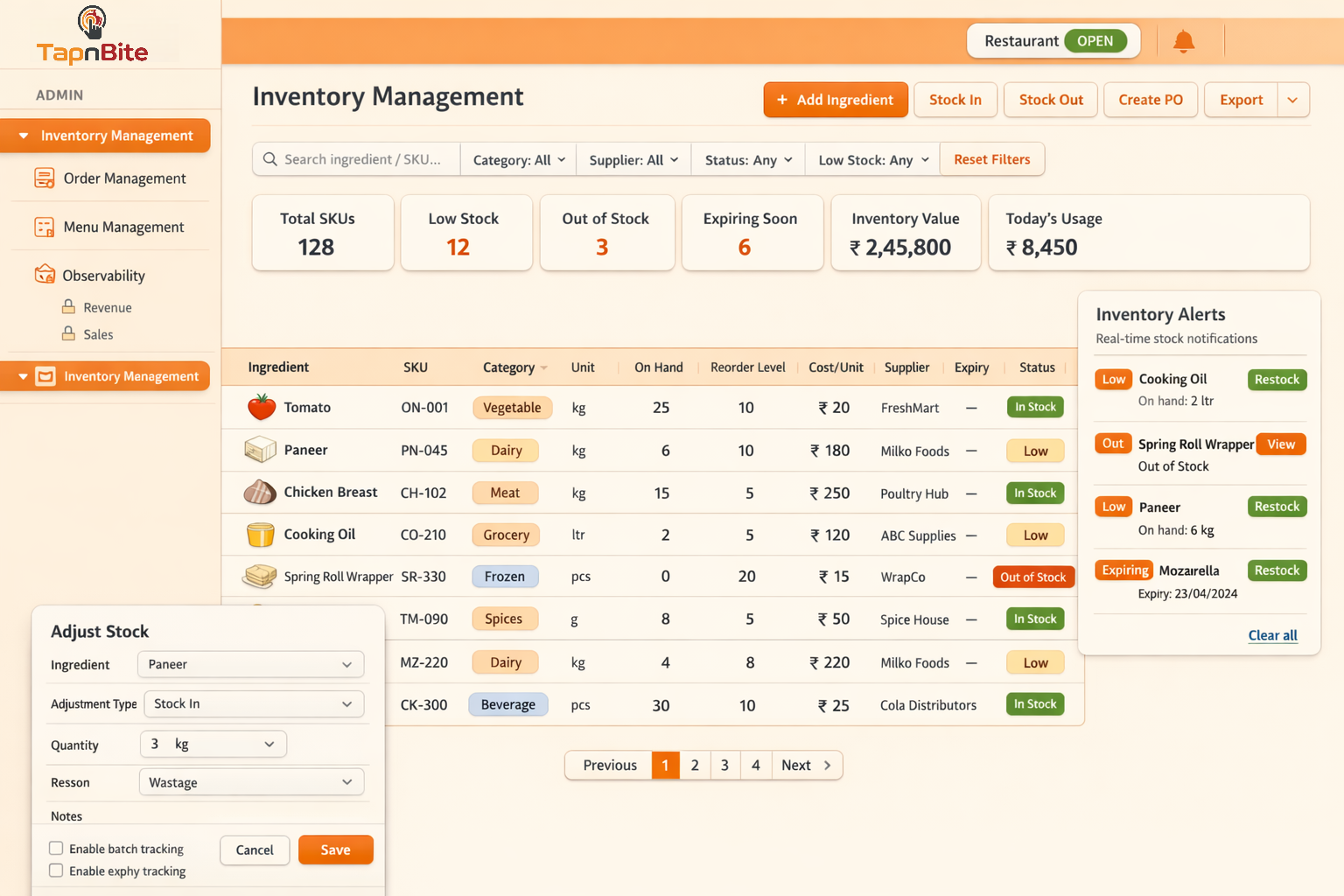
Task: Open the Category: All filter dropdown
Action: pyautogui.click(x=517, y=159)
